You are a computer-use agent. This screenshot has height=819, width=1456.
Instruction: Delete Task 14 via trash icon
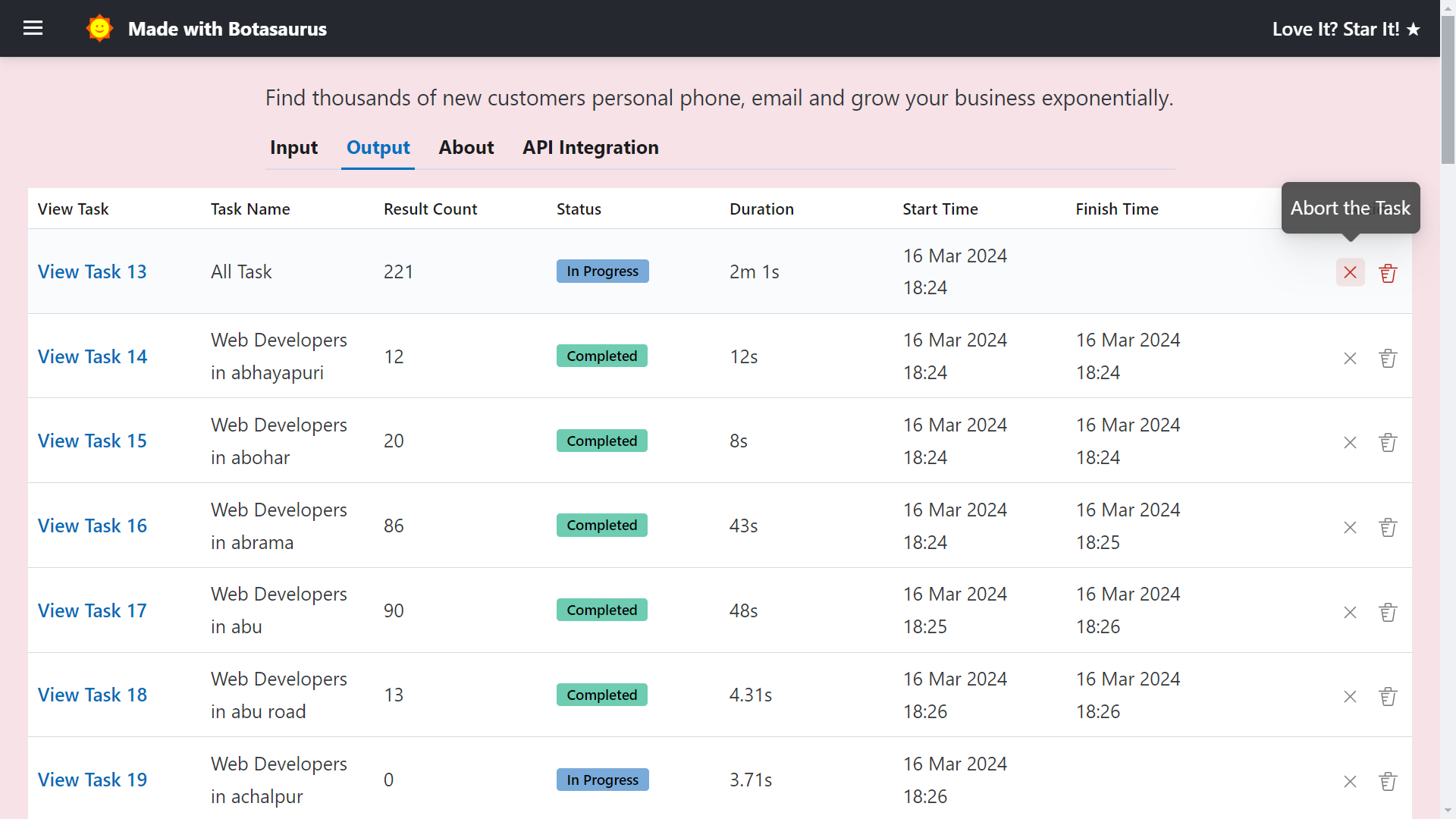pos(1388,358)
